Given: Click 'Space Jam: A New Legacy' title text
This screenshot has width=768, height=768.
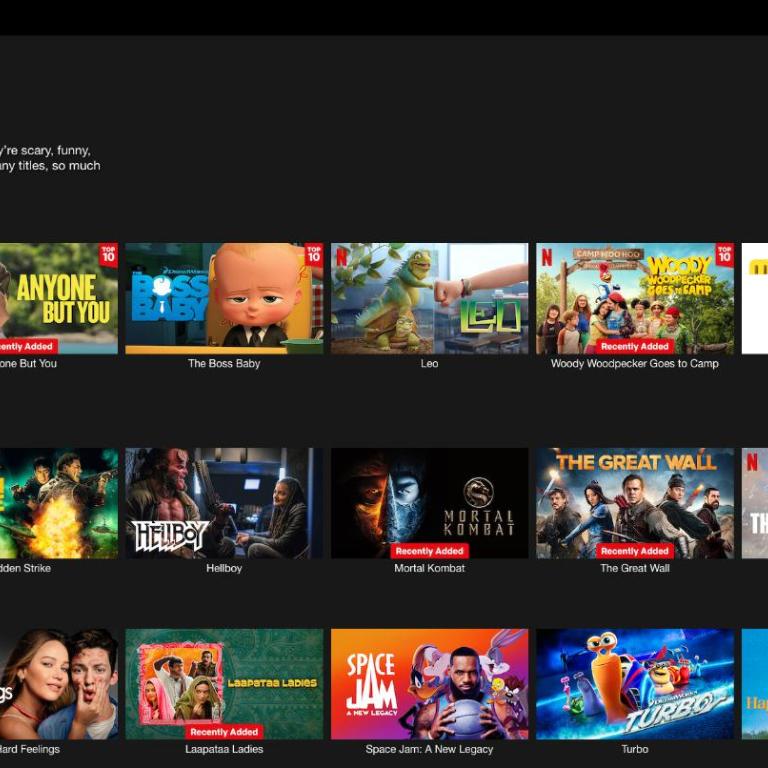Looking at the screenshot, I should tap(430, 749).
